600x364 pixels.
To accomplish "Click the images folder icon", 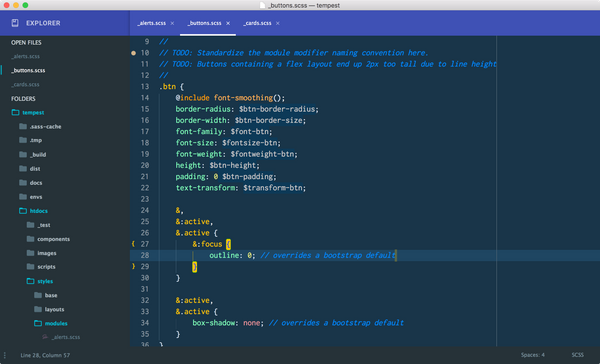I will [x=31, y=253].
